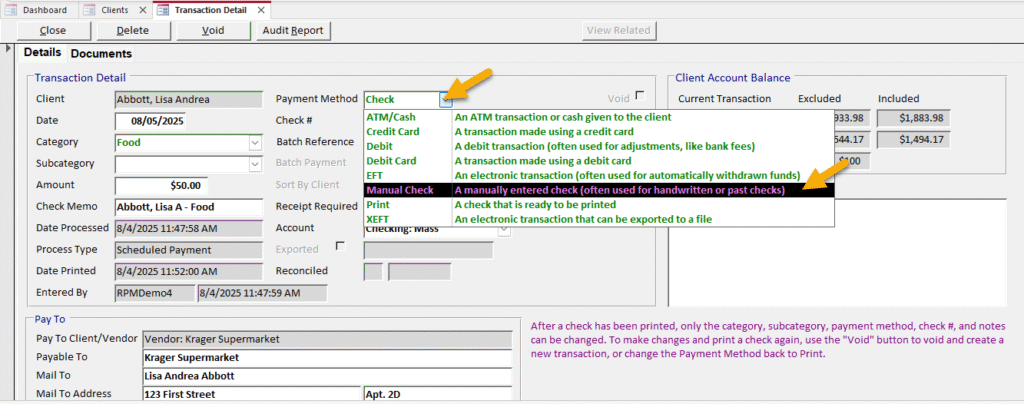Image resolution: width=1024 pixels, height=404 pixels.
Task: Toggle the Void checkbox
Action: point(640,96)
